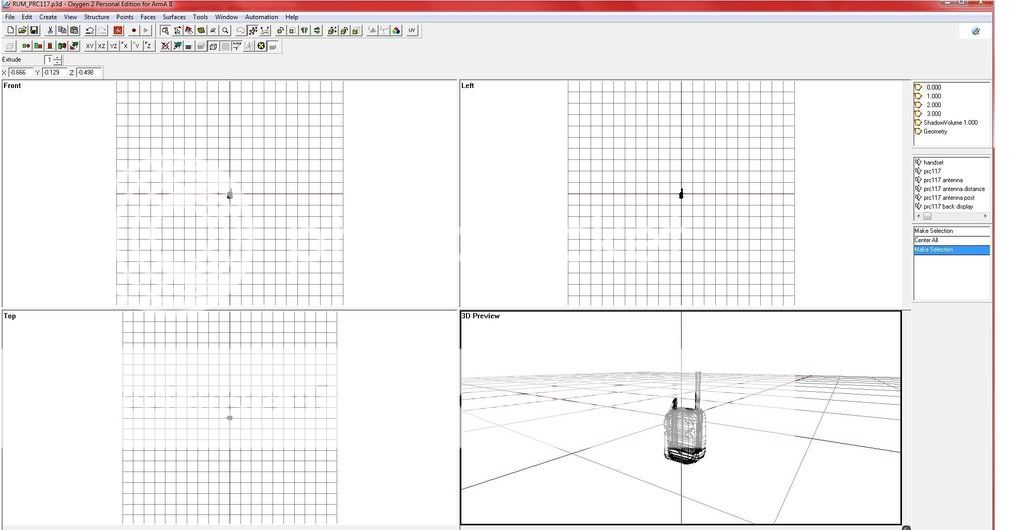Click the Open file folder icon
The image size is (1024, 530).
(22, 31)
